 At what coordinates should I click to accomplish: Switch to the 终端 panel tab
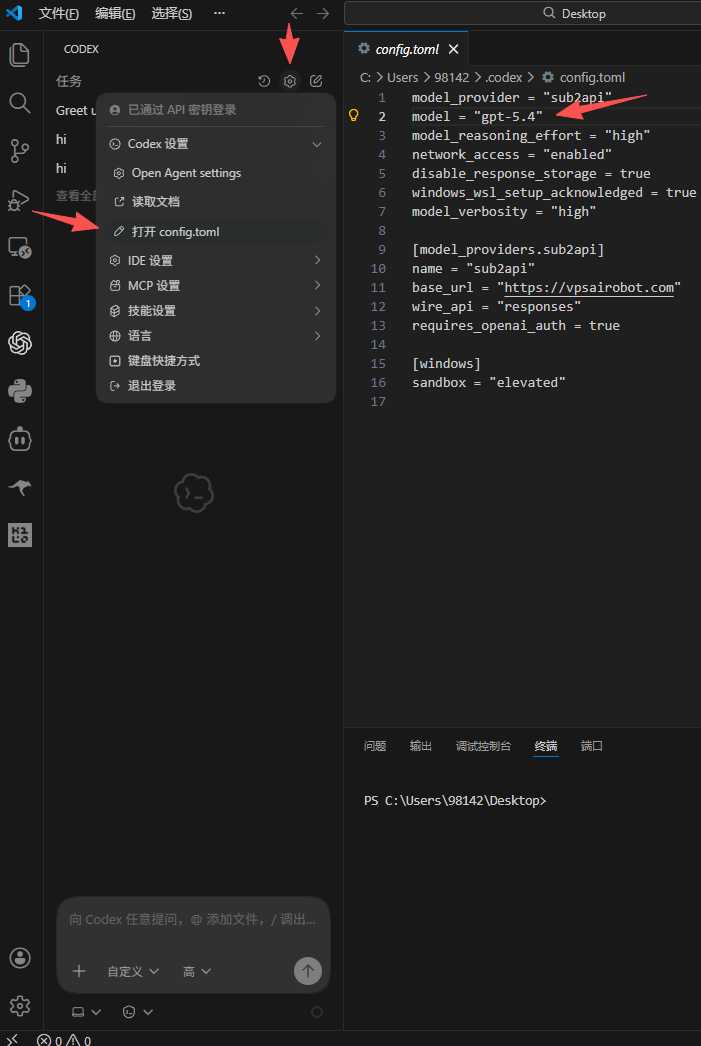click(546, 746)
